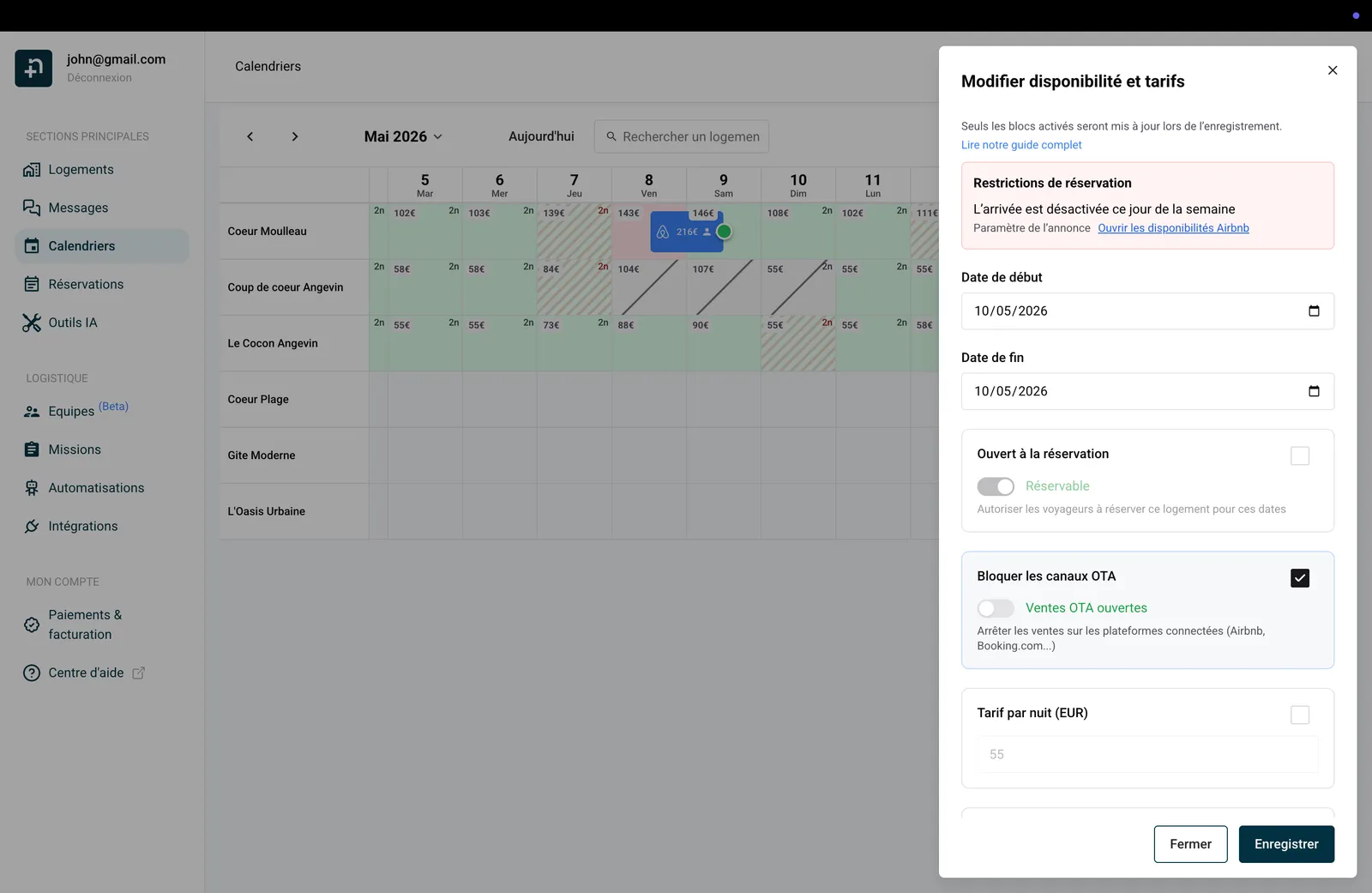Click the Paiements & facturation badge icon
Viewport: 1372px width, 893px height.
(x=32, y=624)
